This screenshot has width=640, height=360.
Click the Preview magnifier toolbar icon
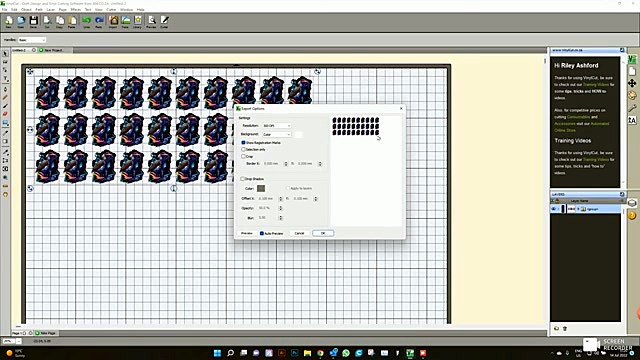click(x=151, y=22)
